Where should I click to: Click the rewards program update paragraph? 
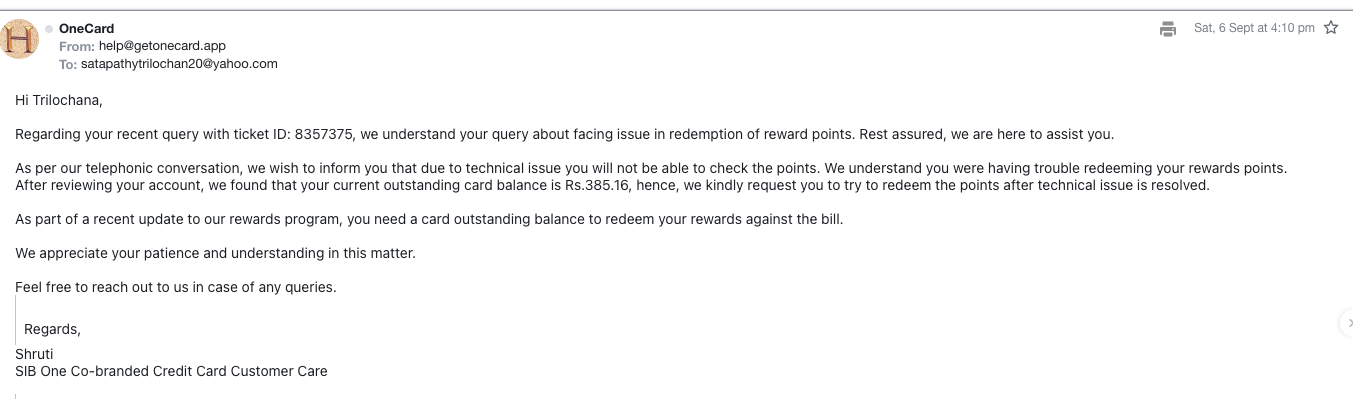tap(429, 219)
